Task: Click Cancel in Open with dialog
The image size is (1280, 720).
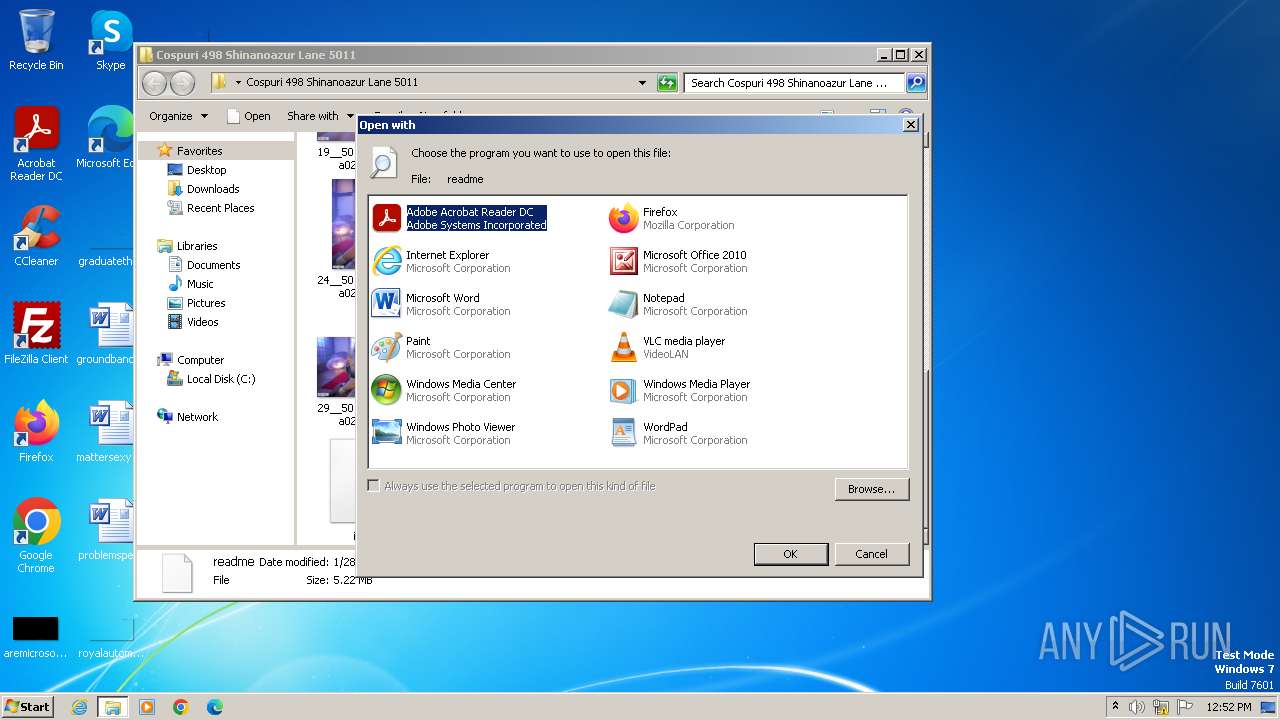Action: pos(871,554)
